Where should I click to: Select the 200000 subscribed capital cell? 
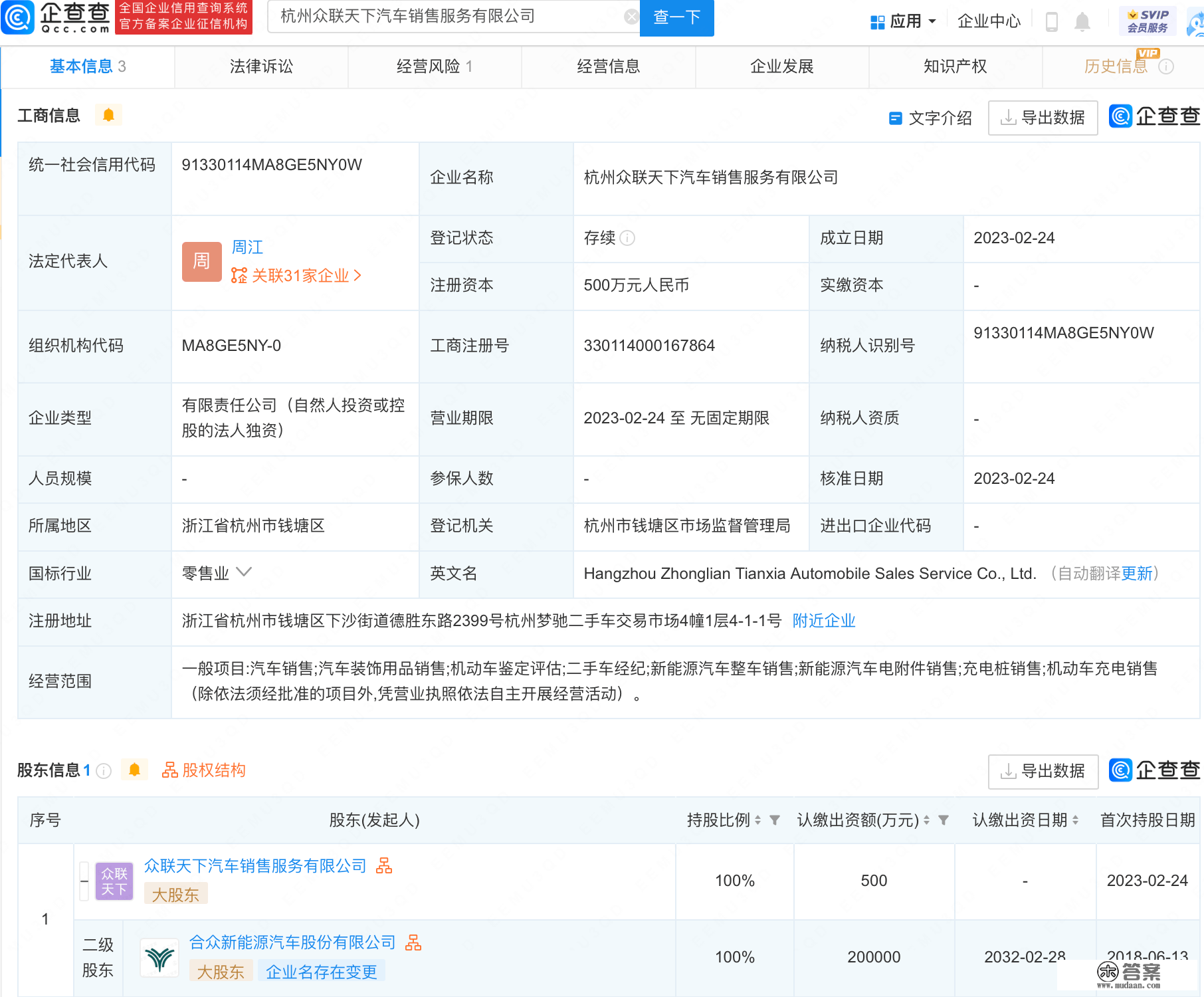coord(874,957)
